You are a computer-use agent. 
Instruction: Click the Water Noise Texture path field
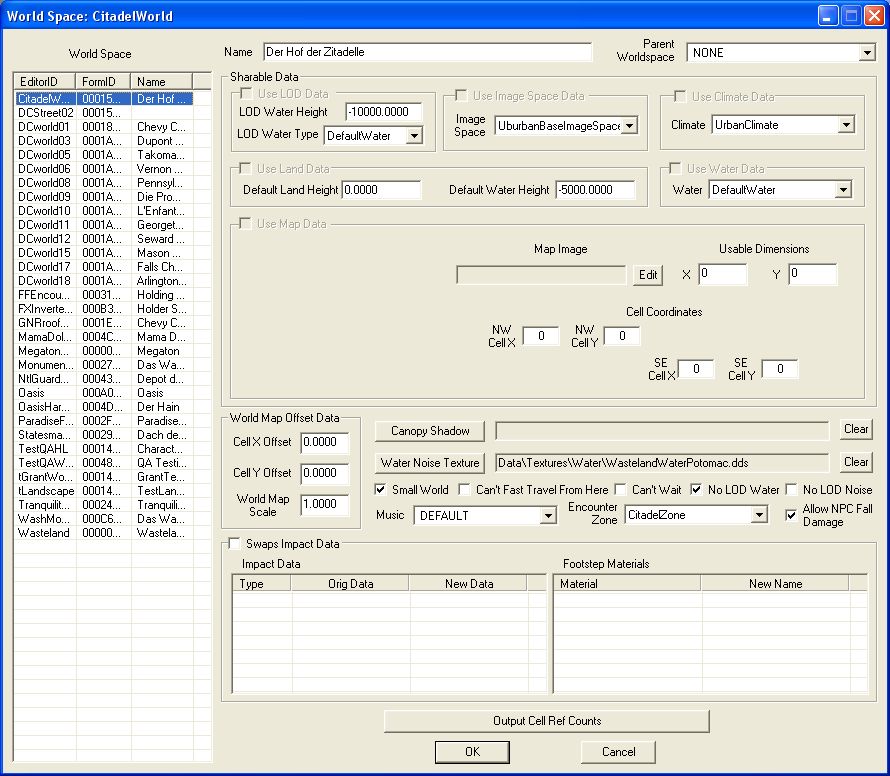(x=662, y=463)
